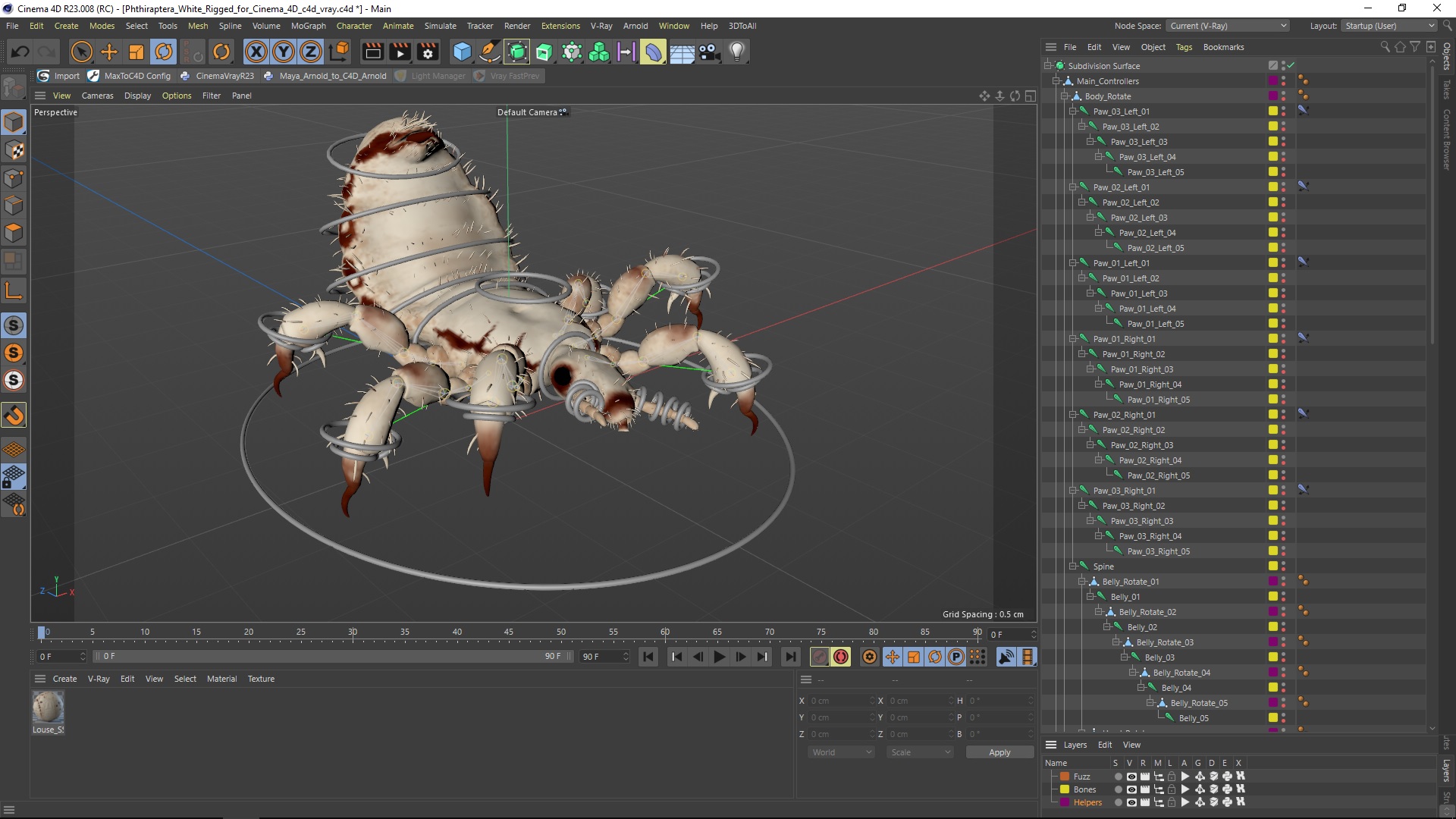The image size is (1456, 819).
Task: Toggle Autokeying red button
Action: click(x=841, y=657)
